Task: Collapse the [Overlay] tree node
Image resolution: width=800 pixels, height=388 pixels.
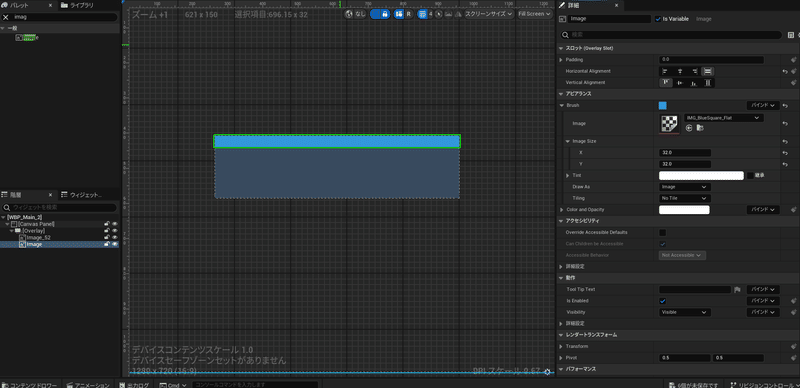Action: click(x=12, y=231)
